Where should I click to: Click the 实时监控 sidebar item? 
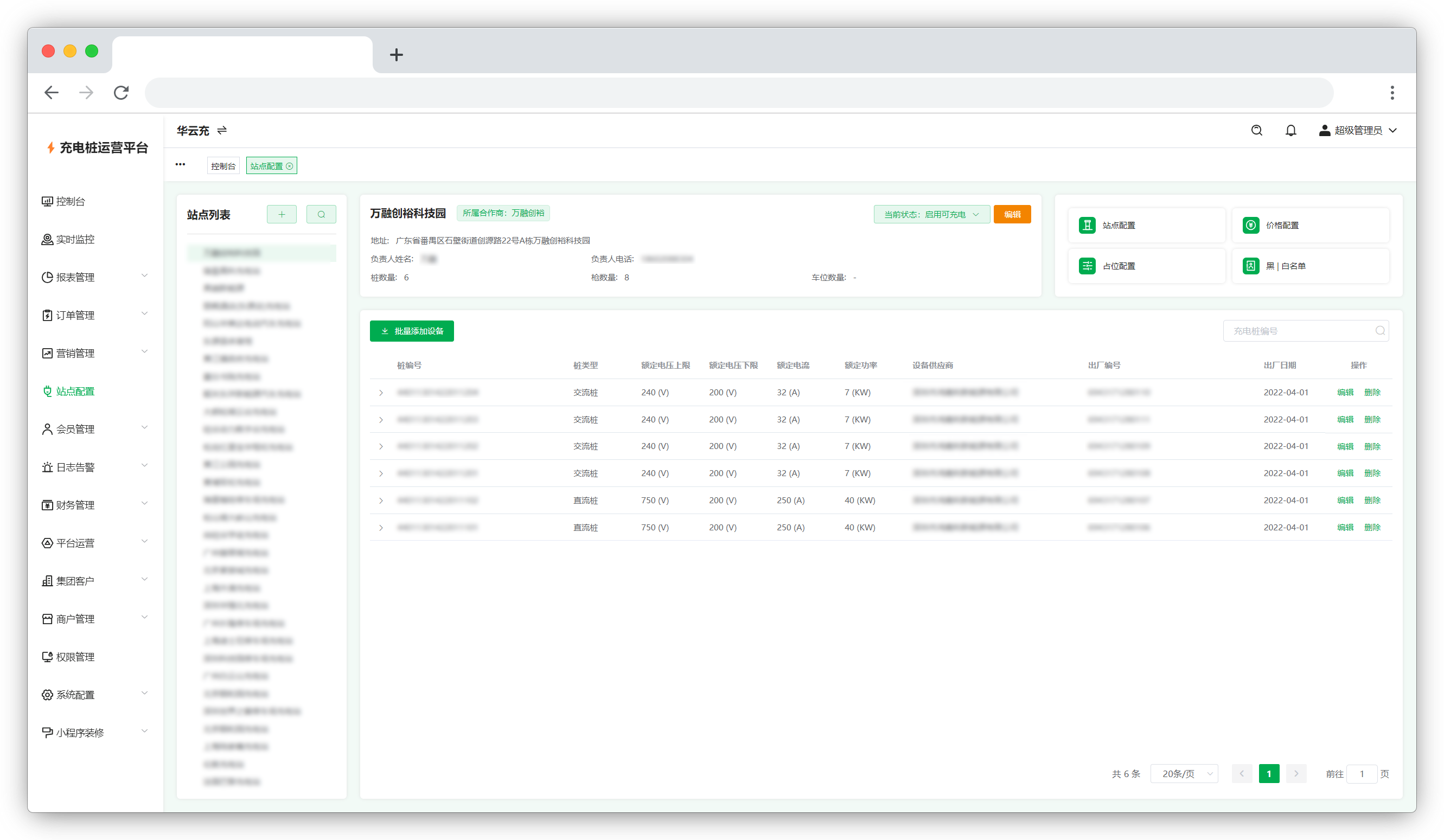point(75,240)
